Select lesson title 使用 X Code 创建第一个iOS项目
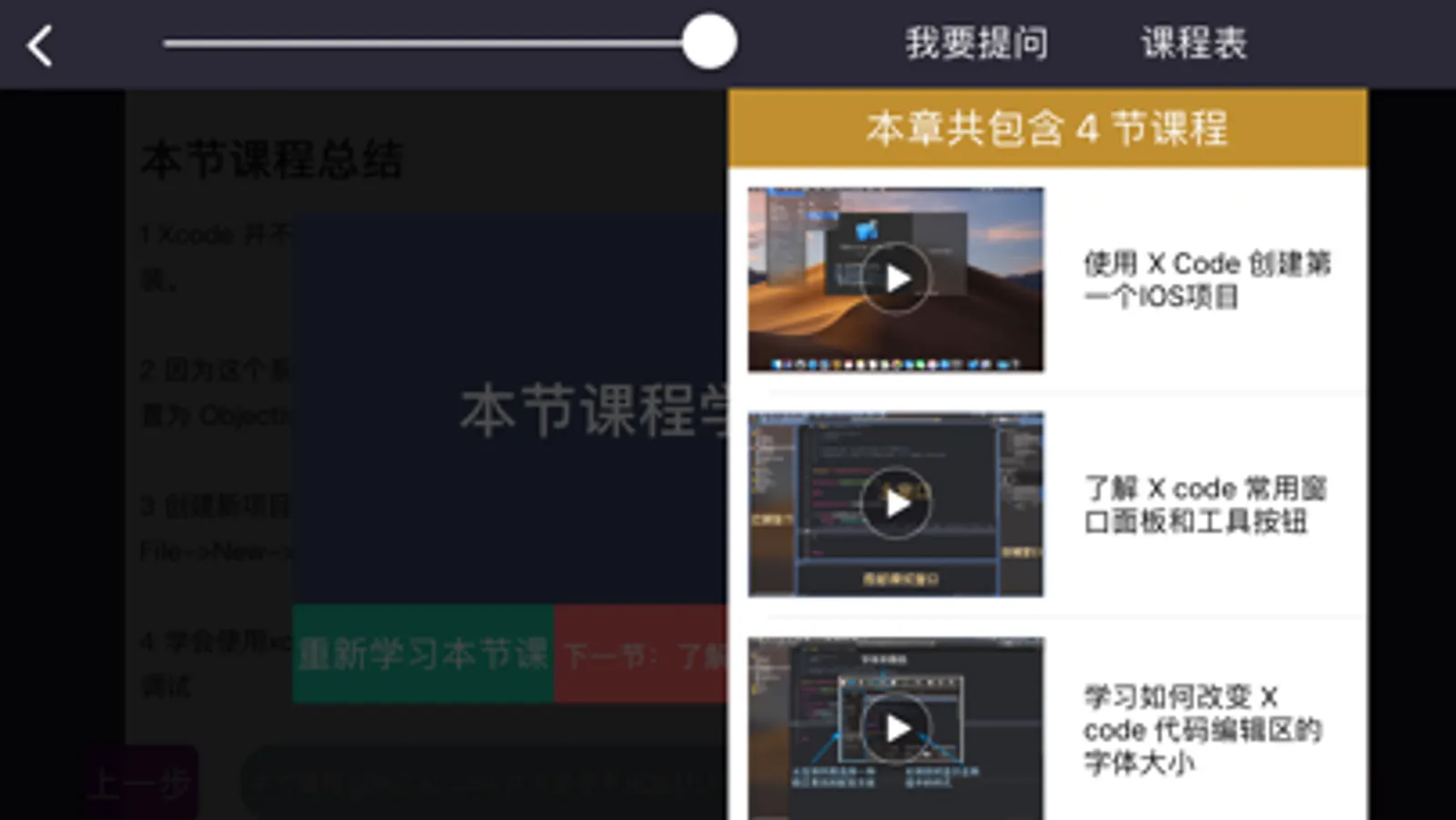The height and width of the screenshot is (820, 1456). [x=1207, y=280]
